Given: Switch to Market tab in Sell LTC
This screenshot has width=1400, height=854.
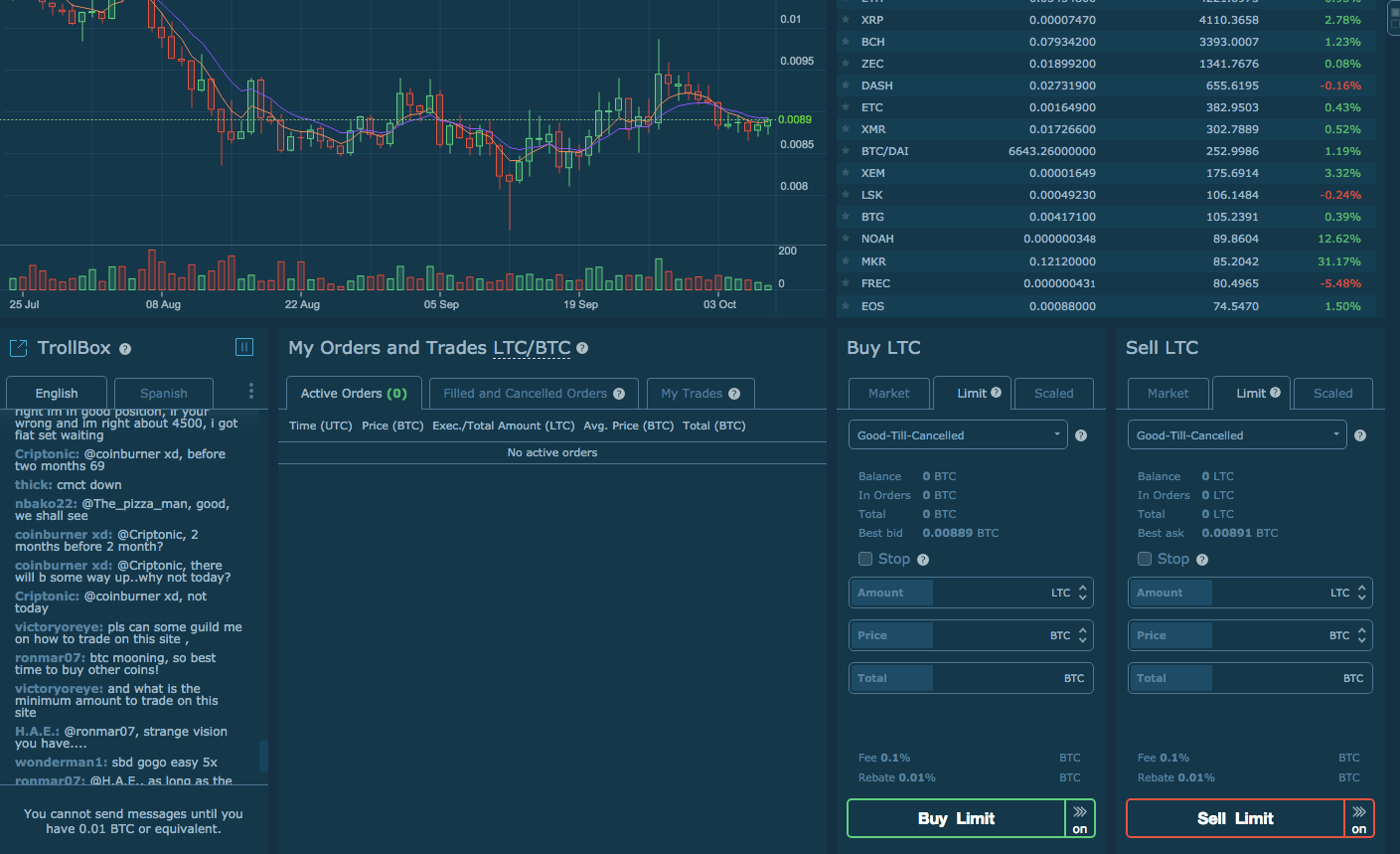Looking at the screenshot, I should click(1168, 393).
